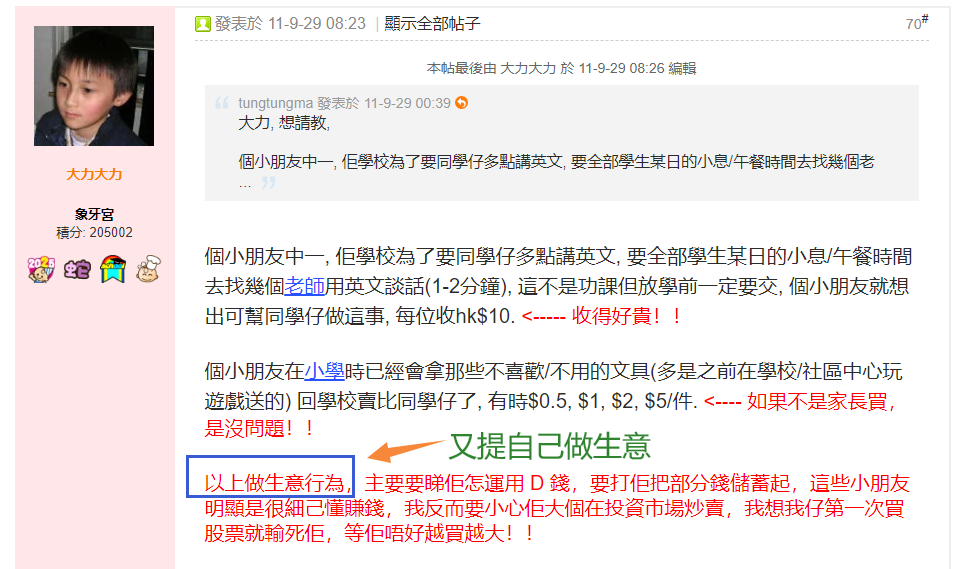The height and width of the screenshot is (569, 965).
Task: Open the 老師 hyperlink in the post
Action: [304, 286]
